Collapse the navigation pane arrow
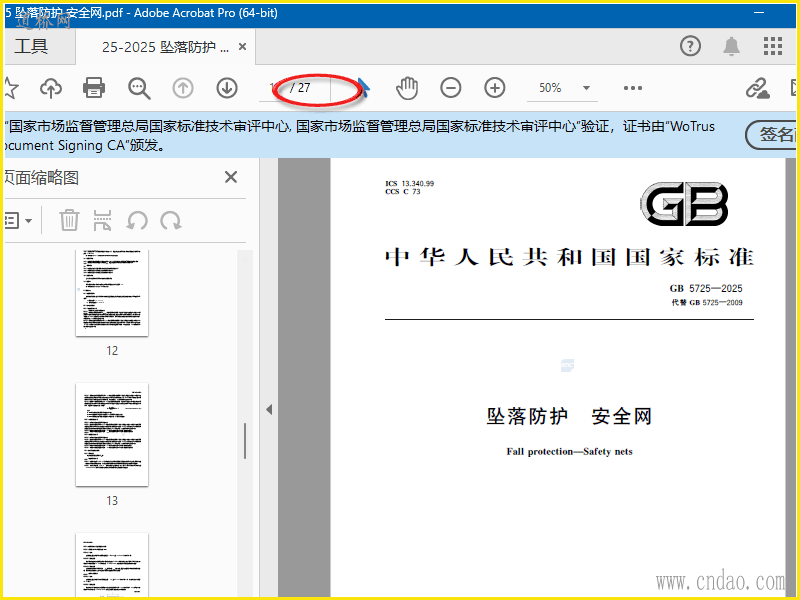800x600 pixels. (269, 409)
